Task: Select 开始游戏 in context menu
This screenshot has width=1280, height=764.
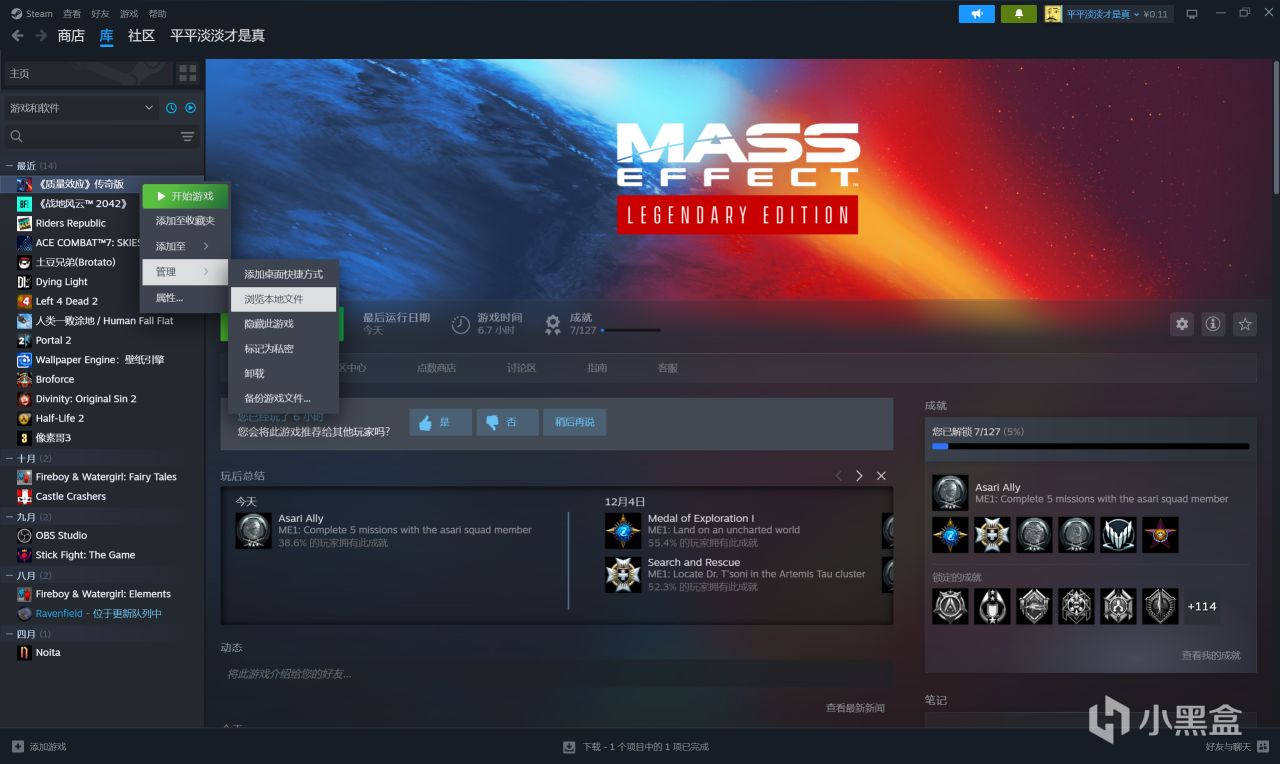Action: pyautogui.click(x=185, y=196)
